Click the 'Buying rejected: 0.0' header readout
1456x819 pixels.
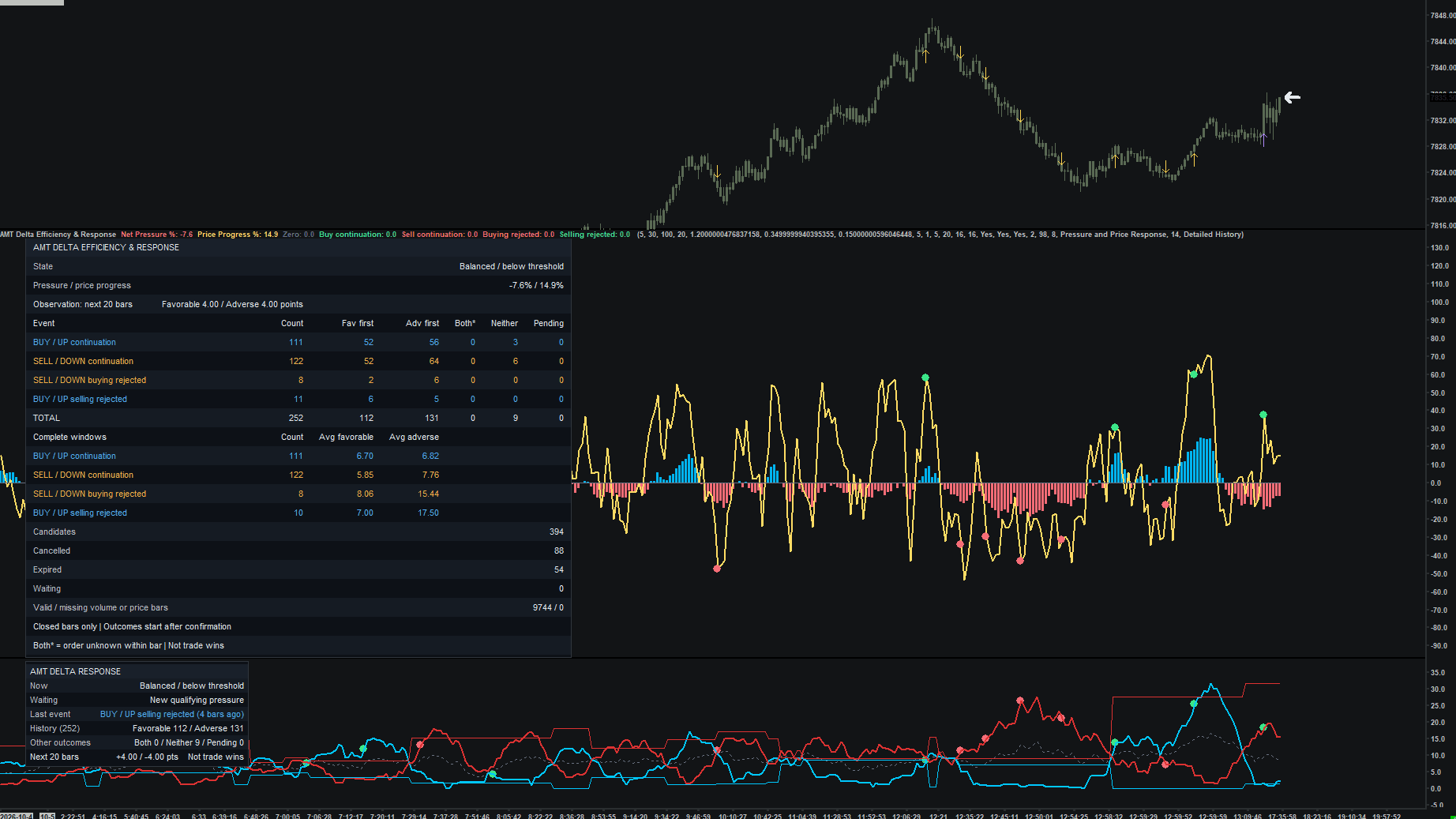(x=519, y=235)
